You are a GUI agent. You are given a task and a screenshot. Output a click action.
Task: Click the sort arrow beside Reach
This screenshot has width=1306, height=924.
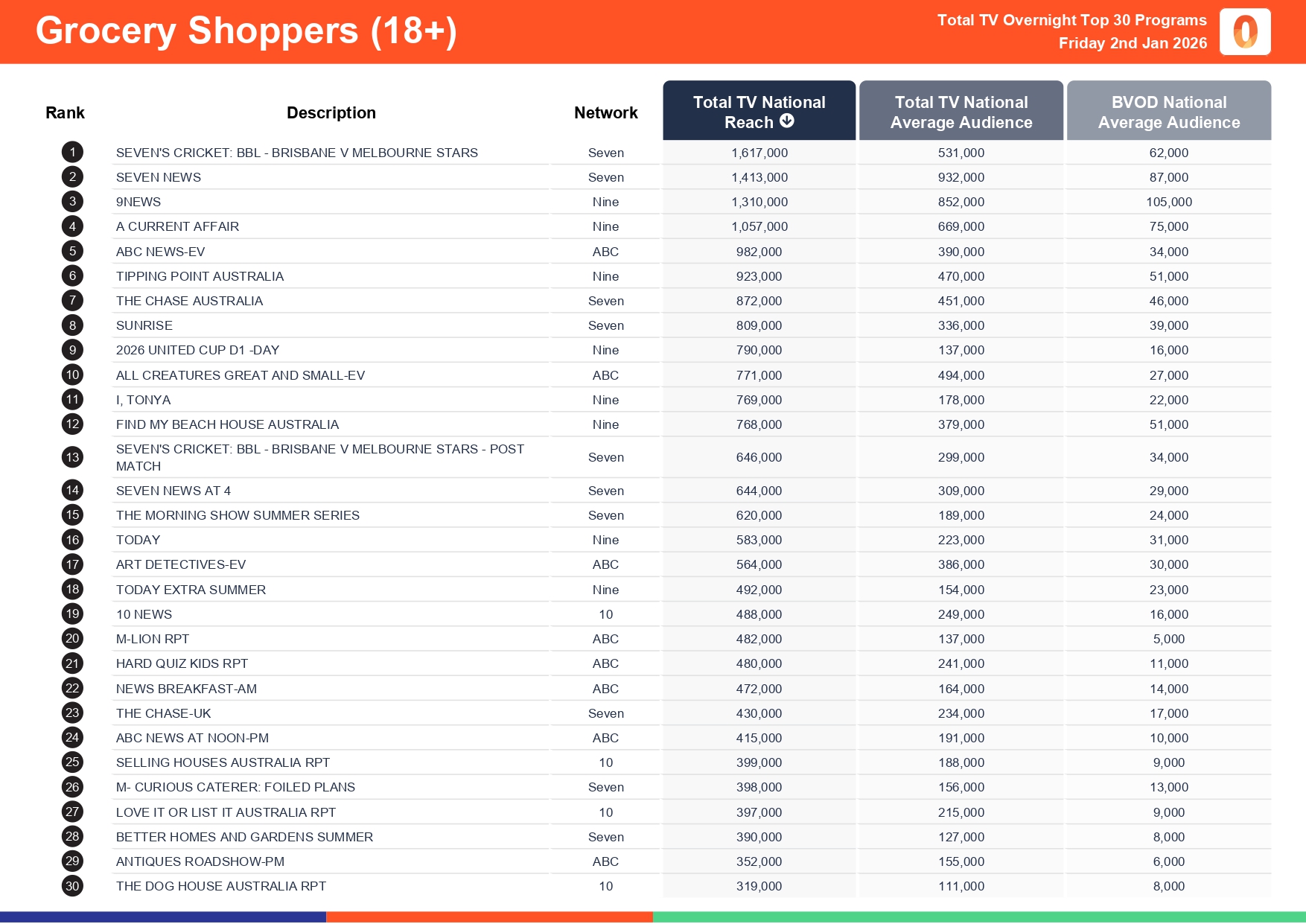coord(787,121)
